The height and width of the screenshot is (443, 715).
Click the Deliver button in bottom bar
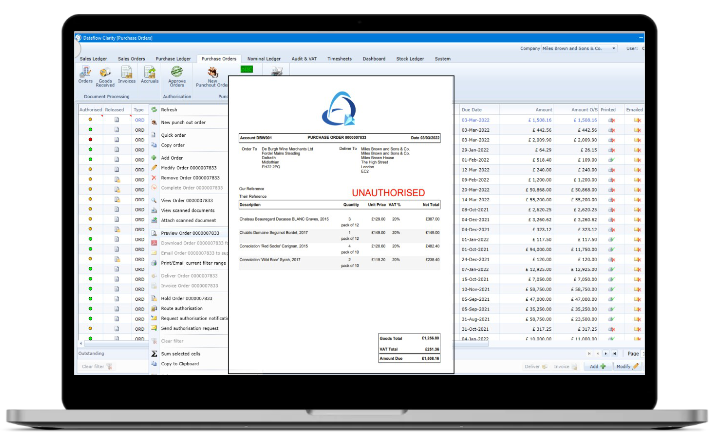coord(535,366)
